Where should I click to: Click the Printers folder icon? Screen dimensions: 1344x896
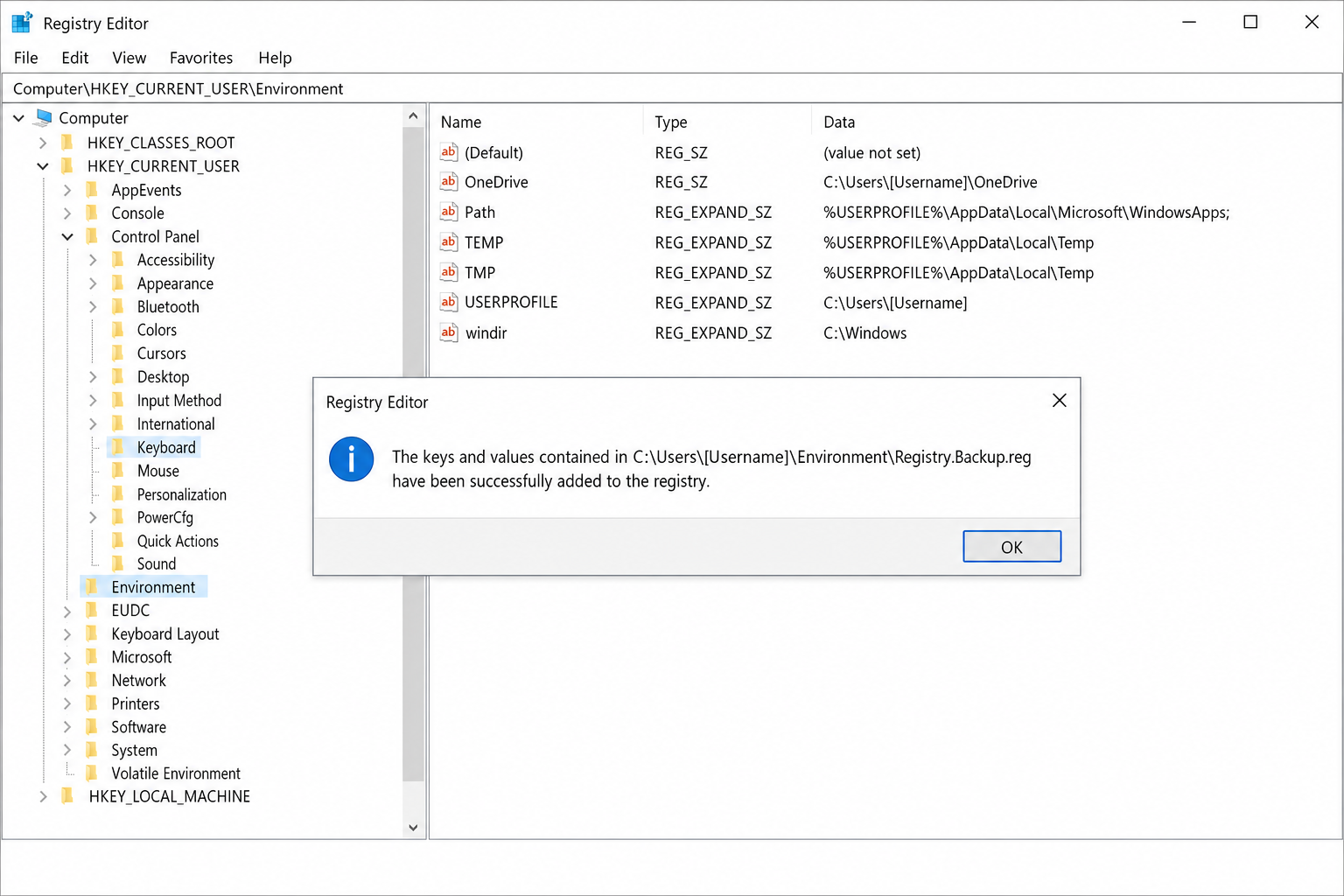pos(92,703)
